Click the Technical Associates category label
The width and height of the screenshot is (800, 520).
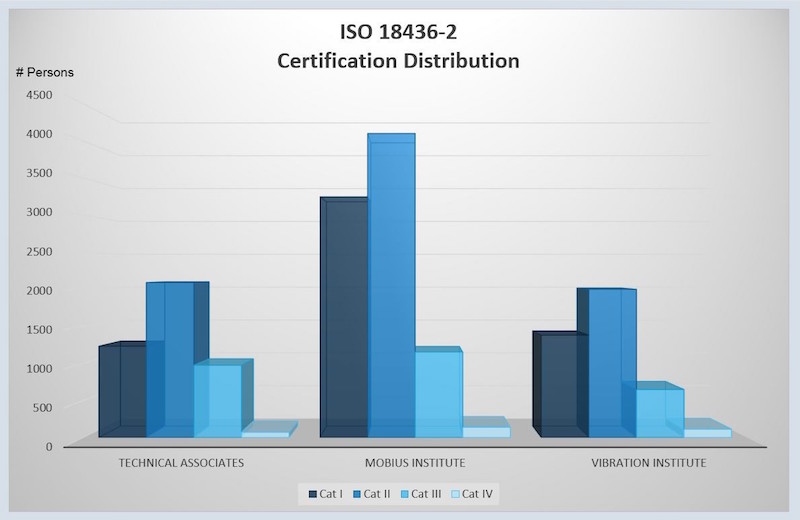pyautogui.click(x=181, y=463)
